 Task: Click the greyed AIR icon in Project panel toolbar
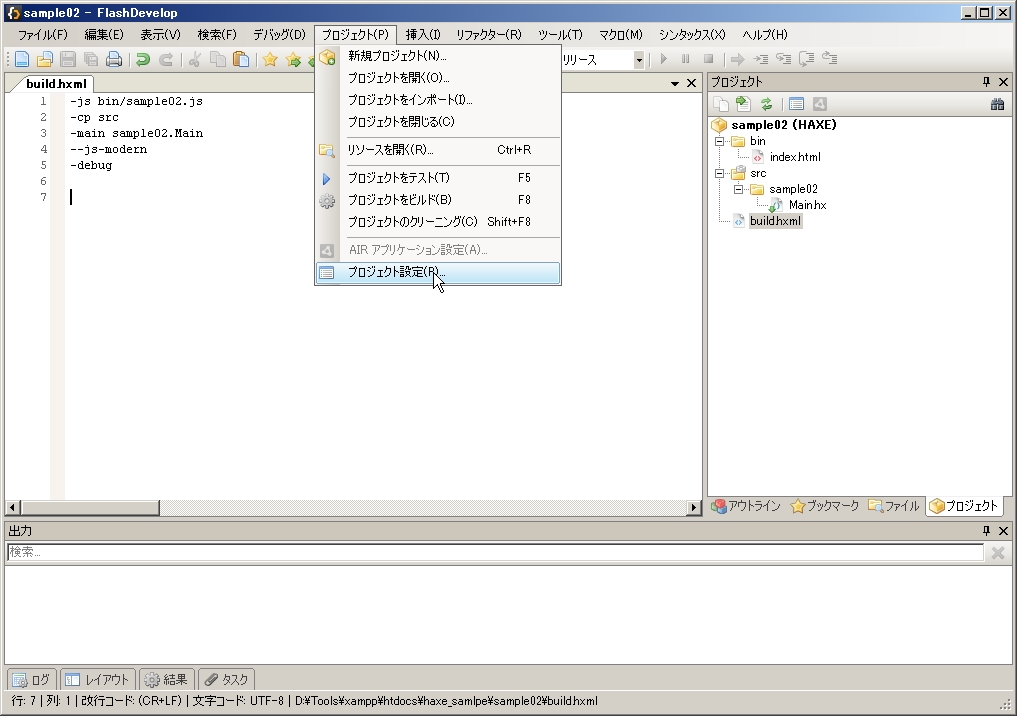point(820,104)
